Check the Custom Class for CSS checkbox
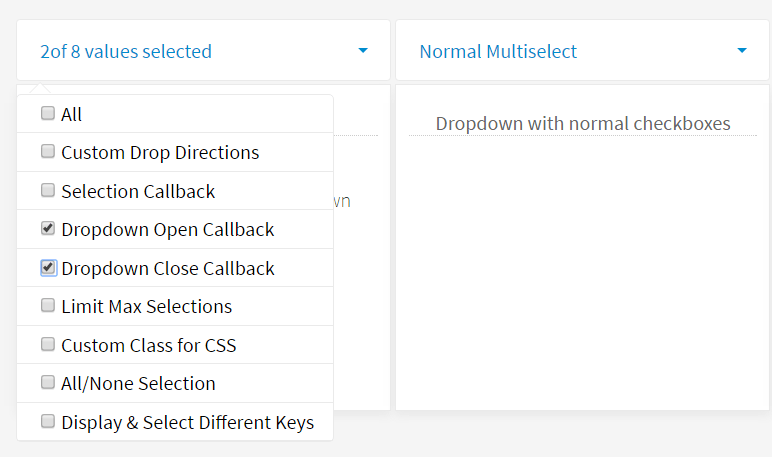 tap(48, 345)
